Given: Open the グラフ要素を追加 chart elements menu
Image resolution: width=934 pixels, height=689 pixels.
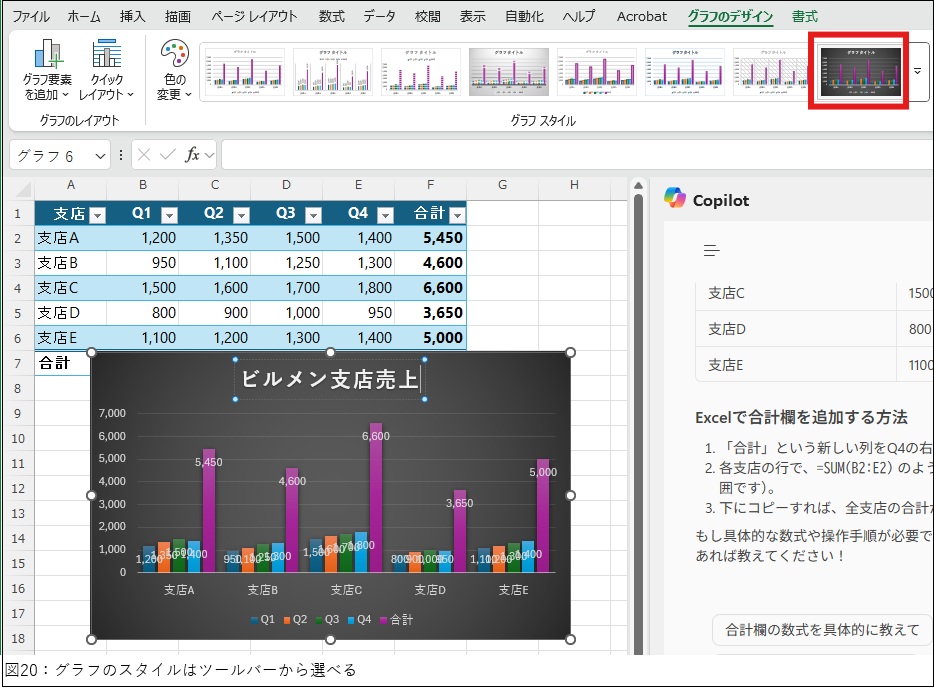Looking at the screenshot, I should [x=46, y=71].
